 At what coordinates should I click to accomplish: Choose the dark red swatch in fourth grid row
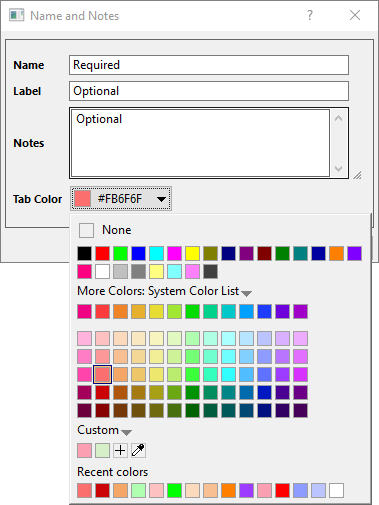(102, 392)
